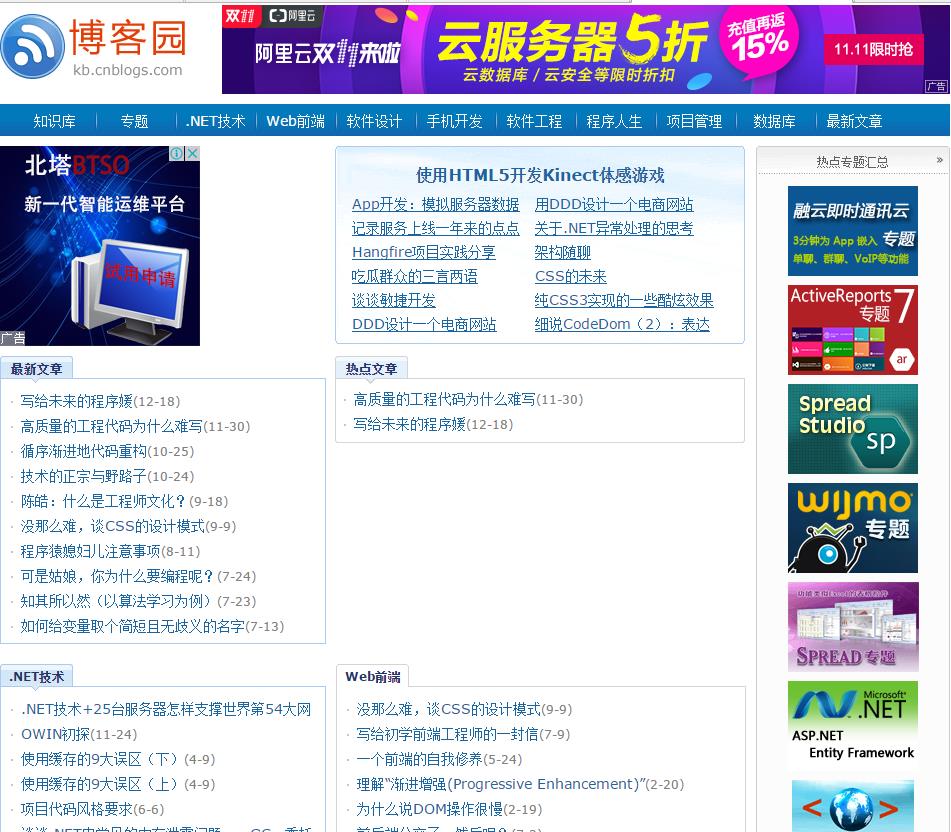Open link 关于.NET异常处理的思考
951x832 pixels.
[614, 228]
